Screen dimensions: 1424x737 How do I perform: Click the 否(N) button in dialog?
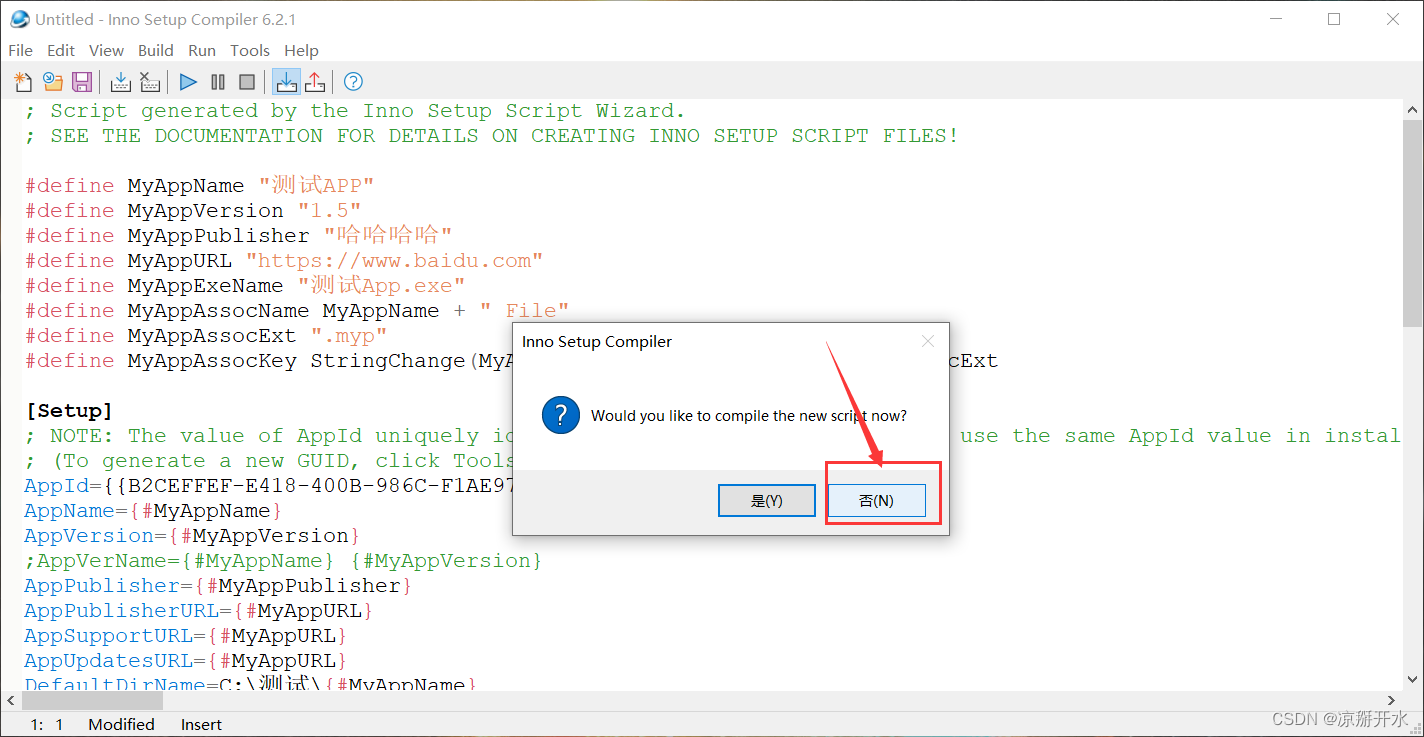click(876, 501)
